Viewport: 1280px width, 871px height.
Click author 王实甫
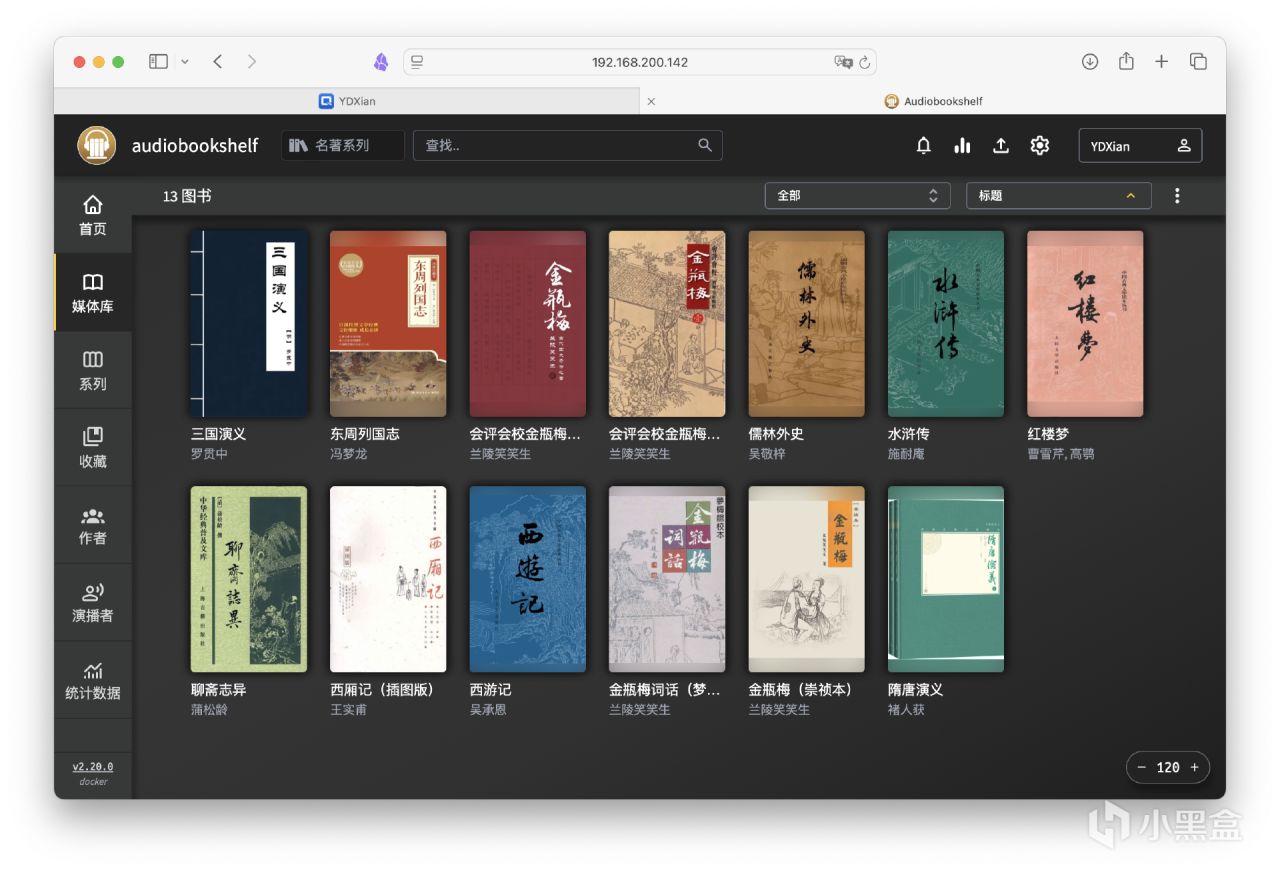point(349,710)
